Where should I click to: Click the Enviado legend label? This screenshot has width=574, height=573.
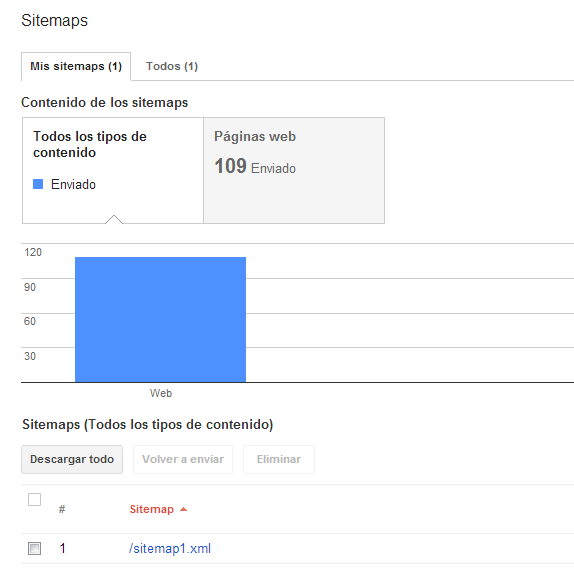tap(73, 184)
